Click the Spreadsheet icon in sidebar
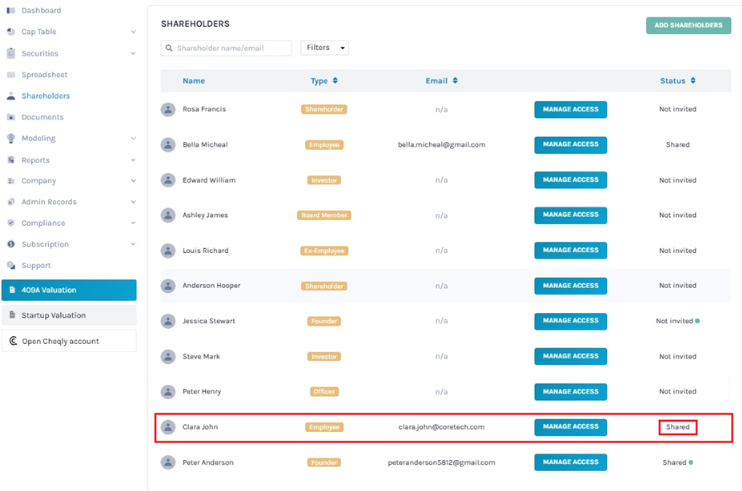Screen dimensions: 742x491 pos(11,75)
